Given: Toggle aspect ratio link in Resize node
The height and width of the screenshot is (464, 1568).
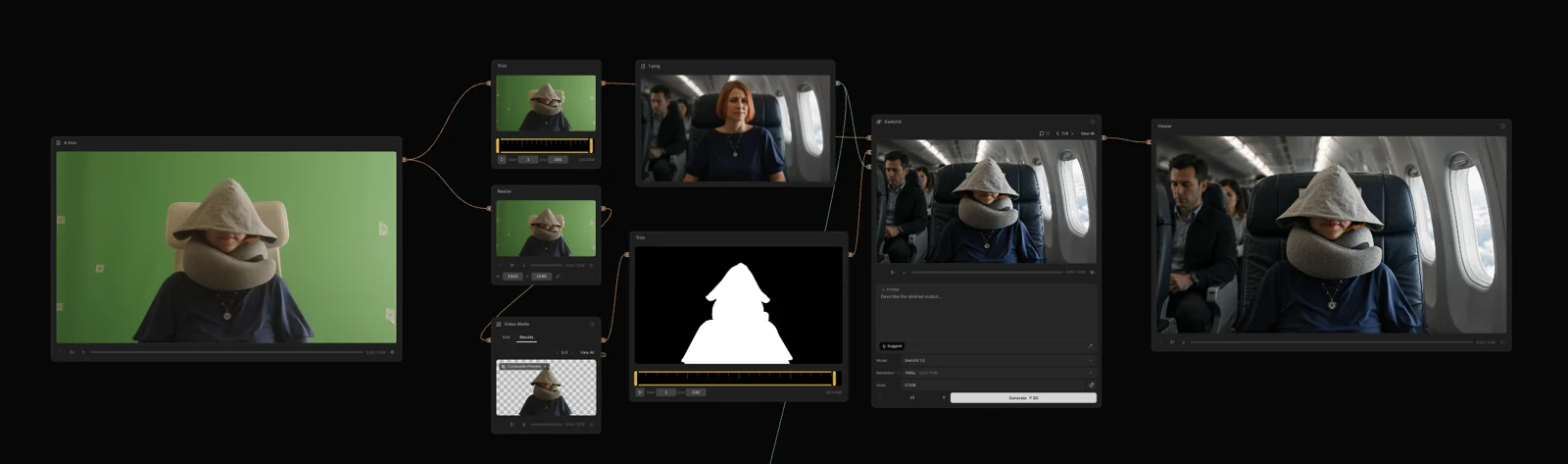Looking at the screenshot, I should pos(558,277).
